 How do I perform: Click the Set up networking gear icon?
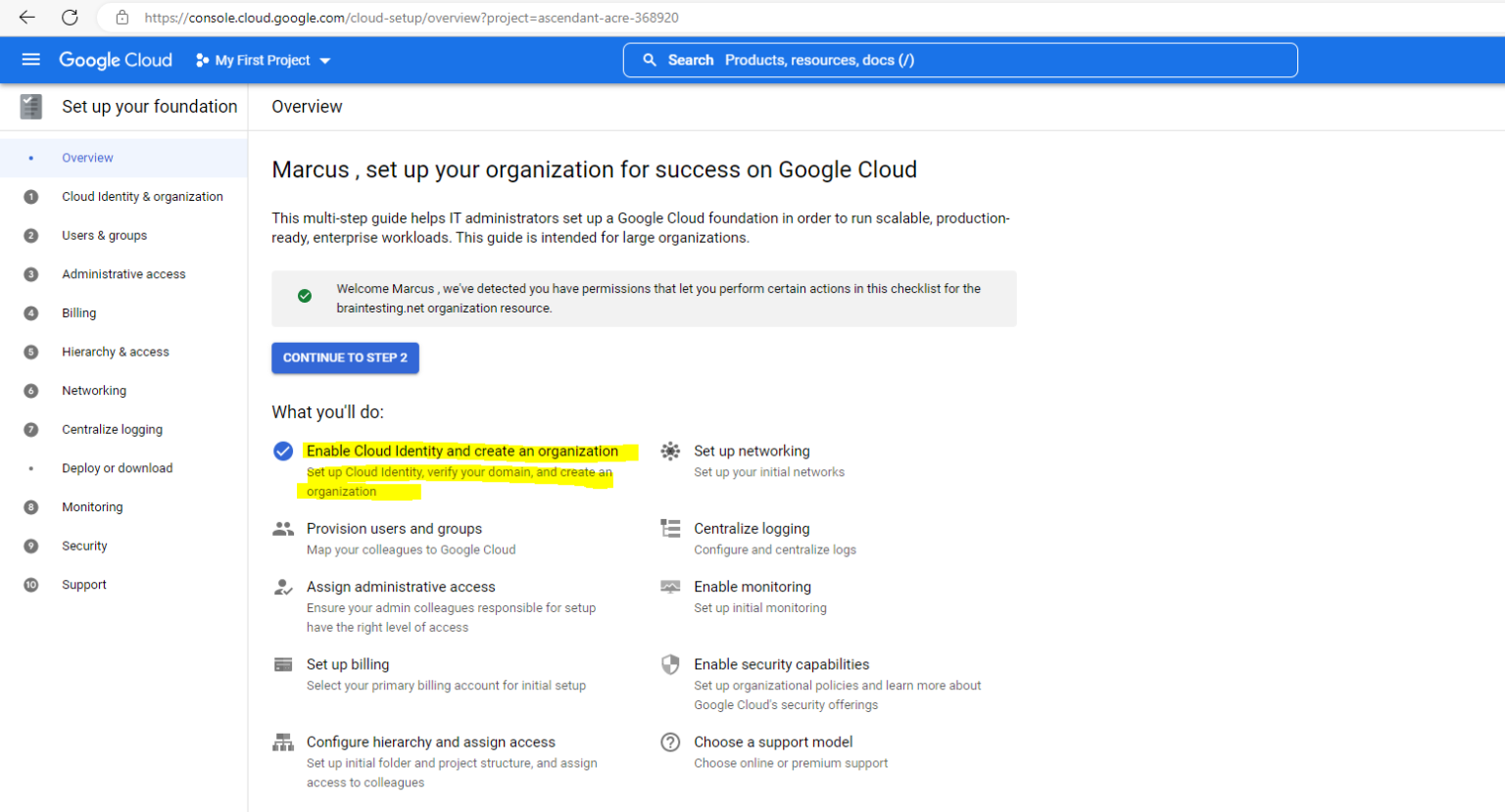click(670, 452)
